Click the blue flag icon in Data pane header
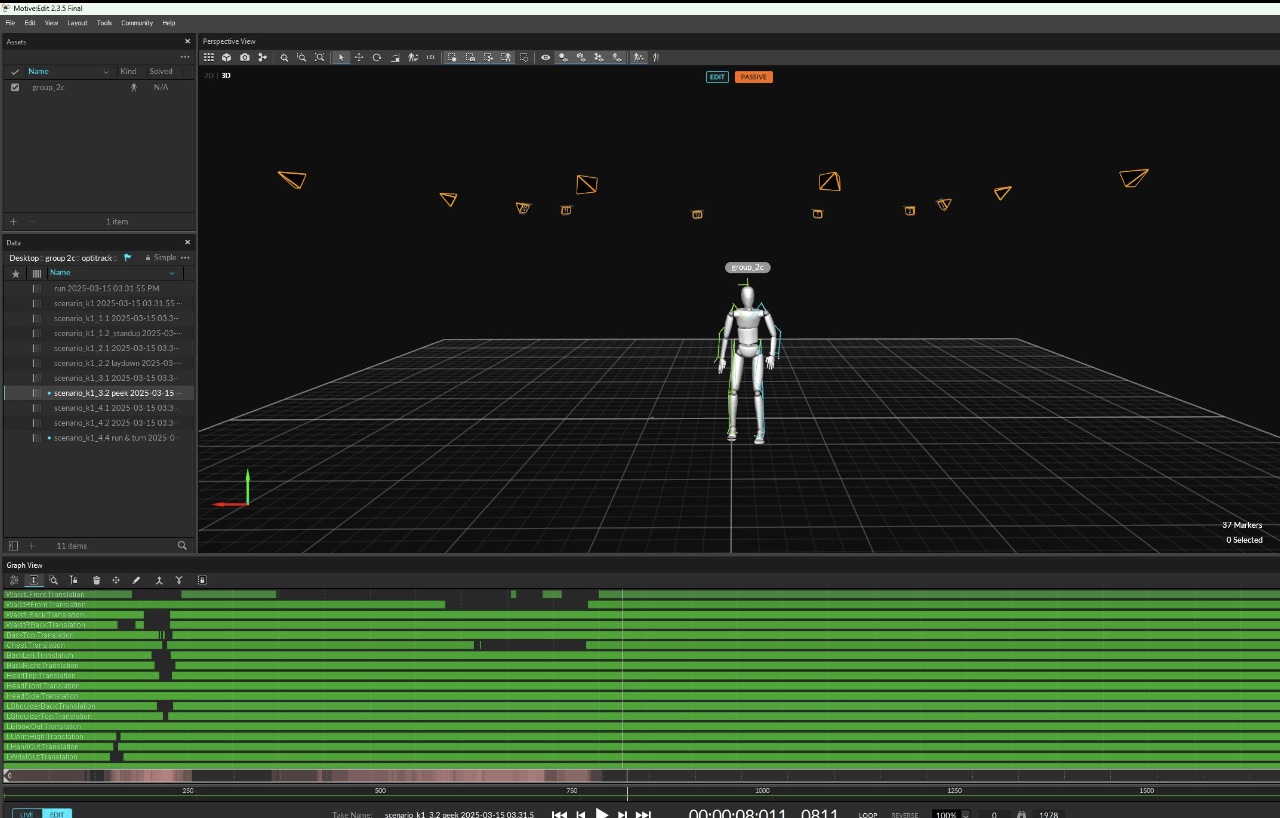Viewport: 1280px width, 818px height. 128,258
